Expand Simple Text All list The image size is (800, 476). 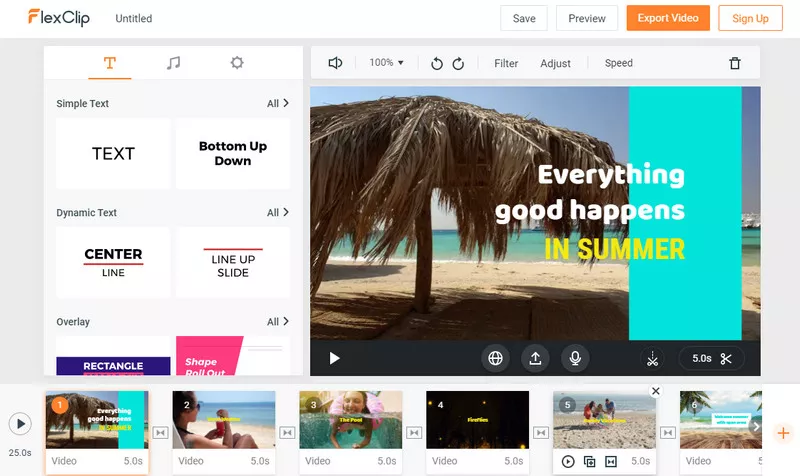click(278, 103)
